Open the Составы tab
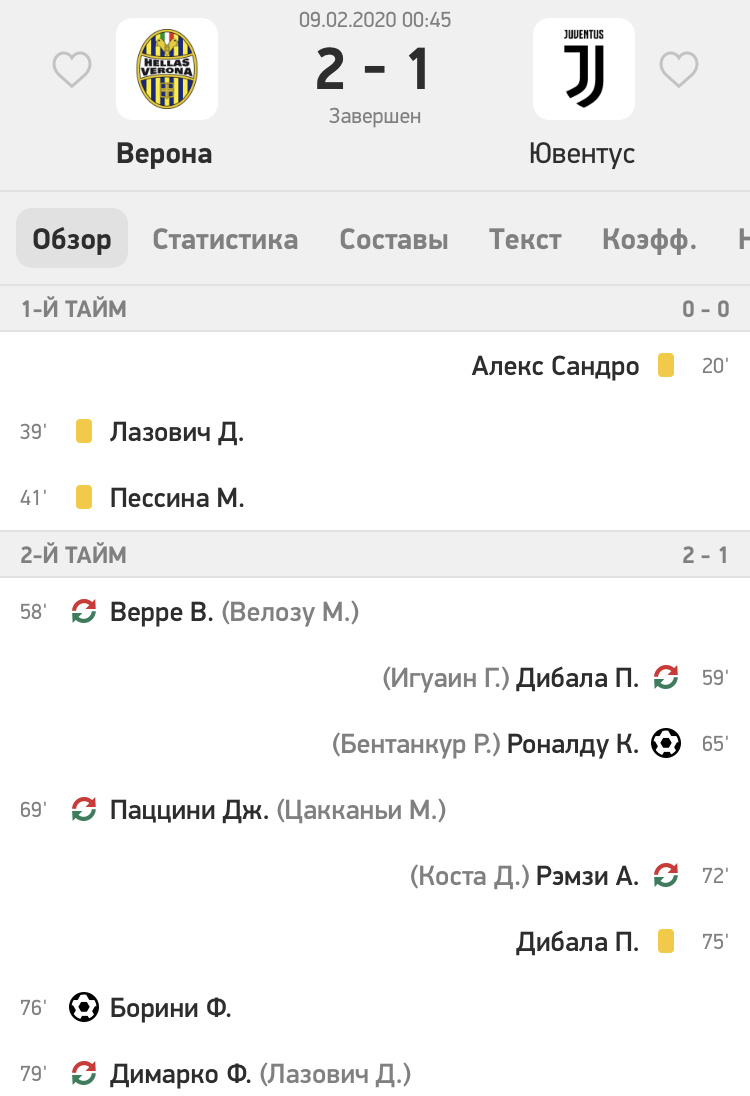 pos(394,240)
